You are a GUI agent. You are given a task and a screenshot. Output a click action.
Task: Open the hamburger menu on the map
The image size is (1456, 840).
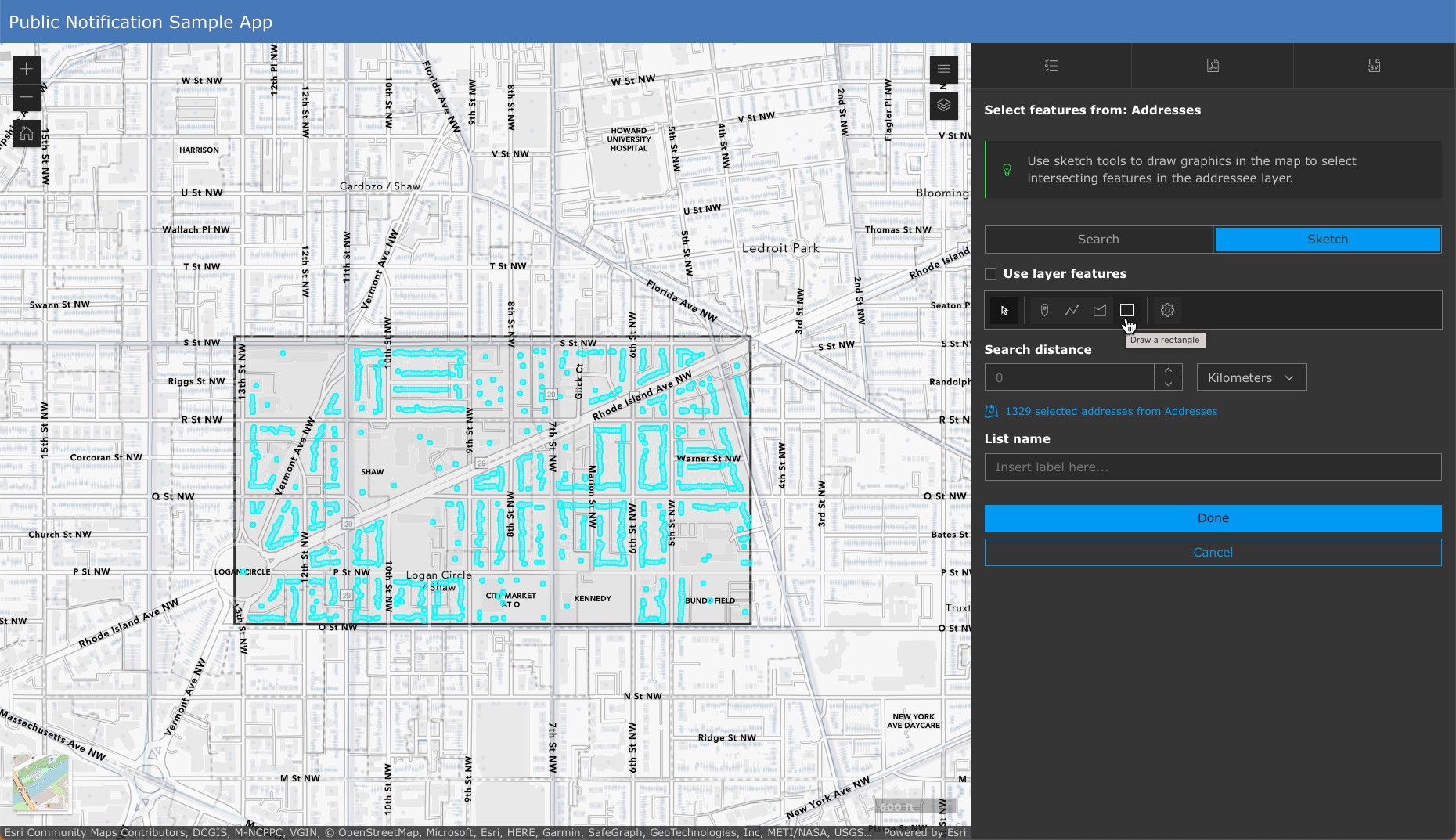click(945, 69)
